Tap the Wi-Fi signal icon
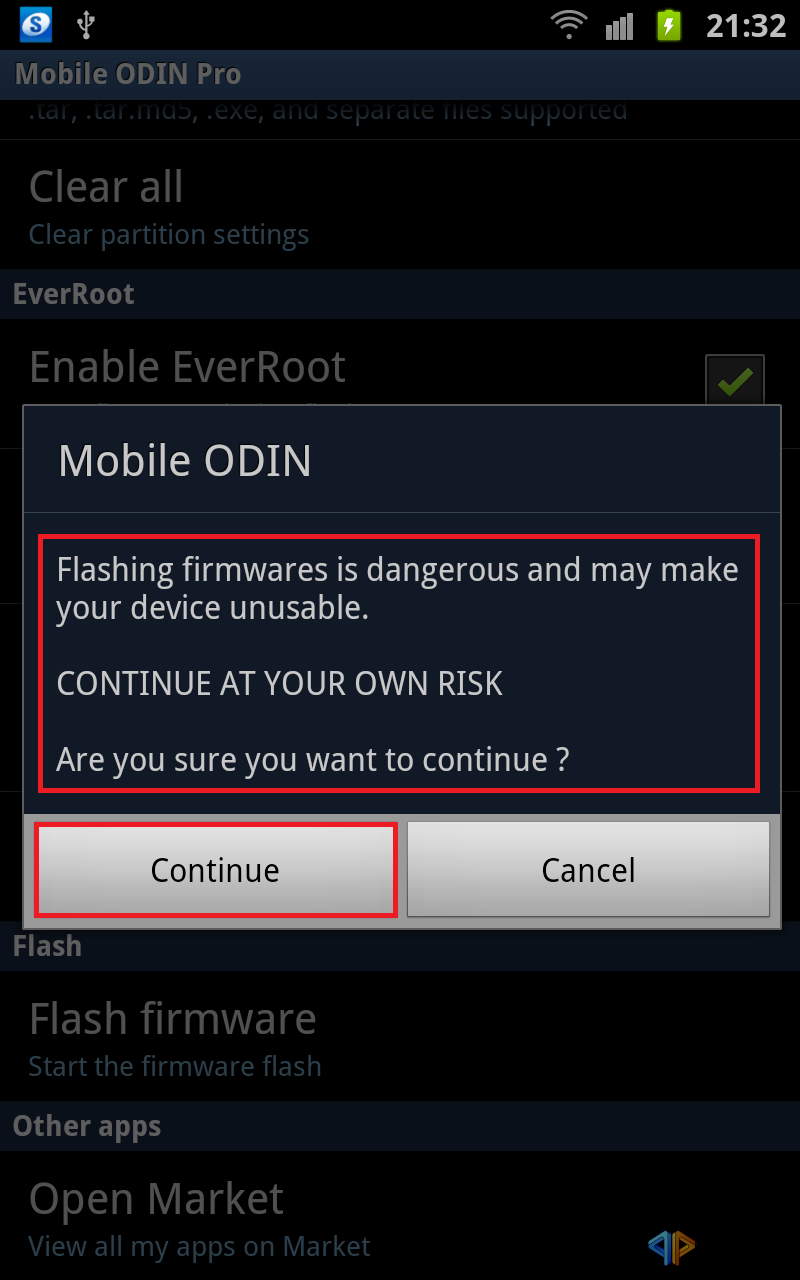 click(570, 24)
